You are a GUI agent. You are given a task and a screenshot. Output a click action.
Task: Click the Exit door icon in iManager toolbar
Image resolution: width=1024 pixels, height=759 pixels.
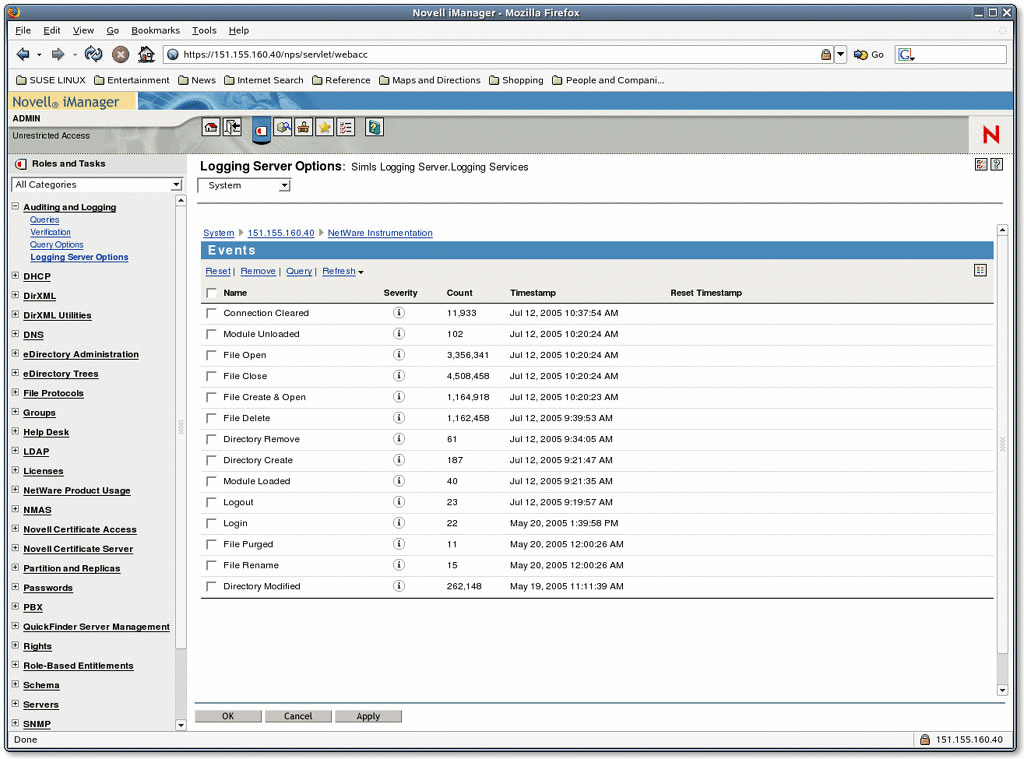(232, 127)
